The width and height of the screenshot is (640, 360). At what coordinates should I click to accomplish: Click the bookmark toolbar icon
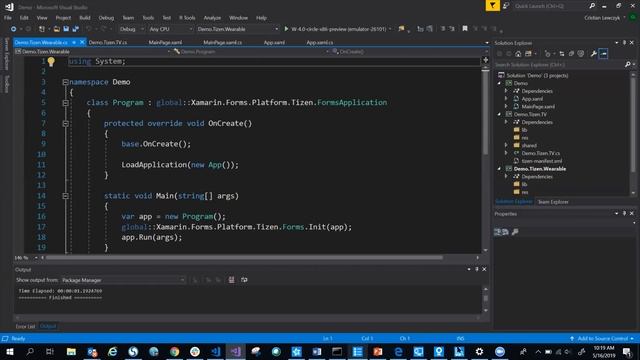click(x=464, y=29)
